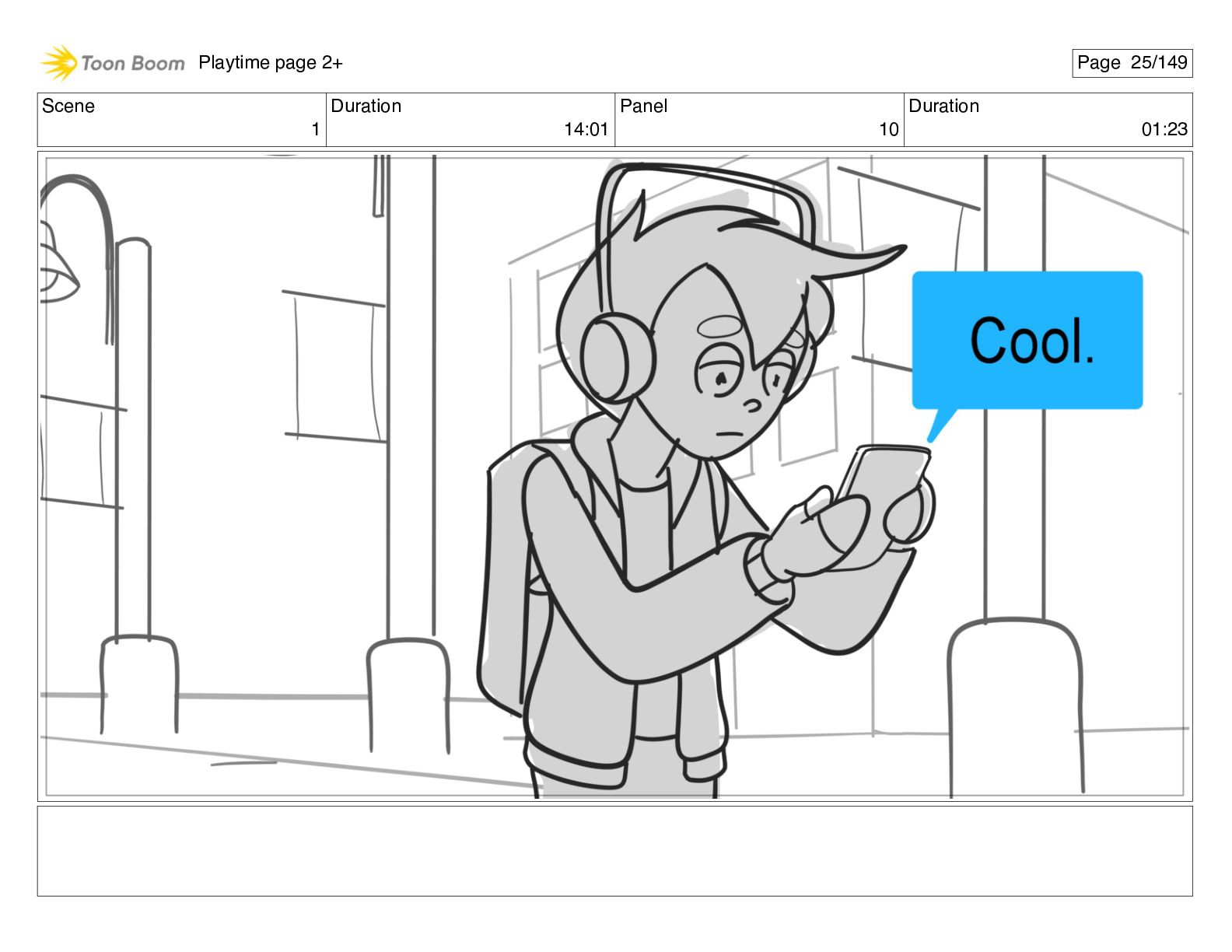Select the 'Playtime page 2+' title text
The height and width of the screenshot is (952, 1232).
pyautogui.click(x=271, y=63)
